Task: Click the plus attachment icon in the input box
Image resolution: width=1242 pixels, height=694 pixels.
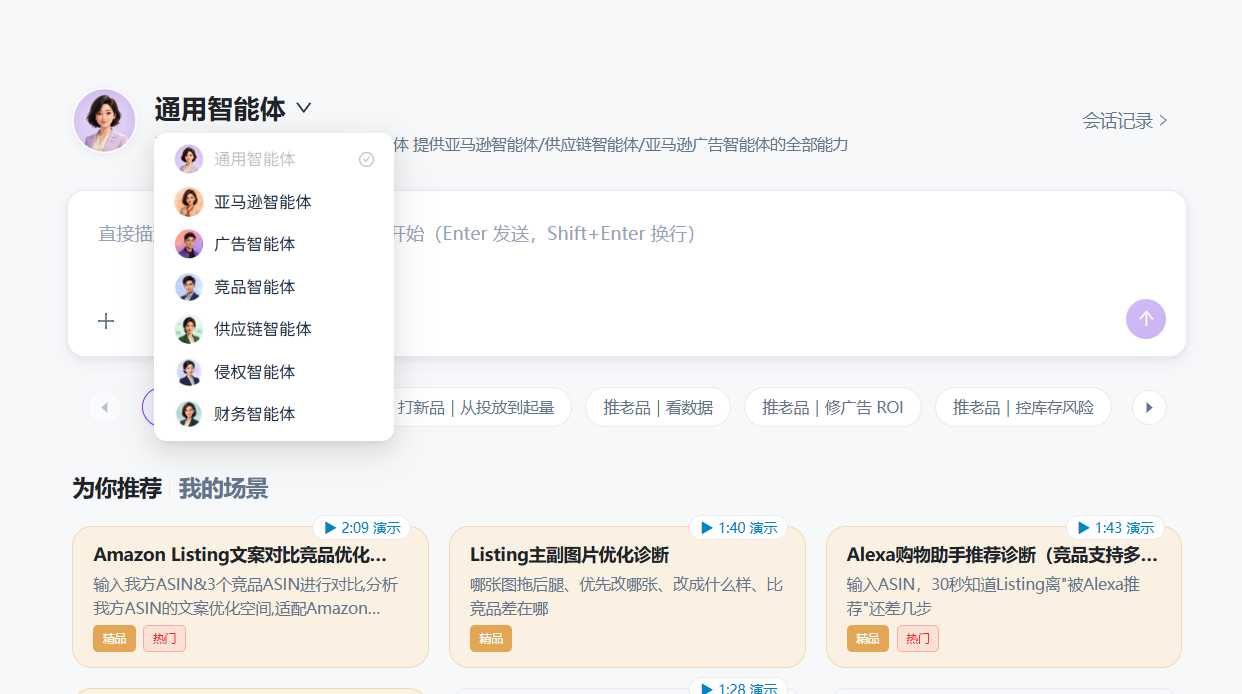Action: tap(106, 321)
